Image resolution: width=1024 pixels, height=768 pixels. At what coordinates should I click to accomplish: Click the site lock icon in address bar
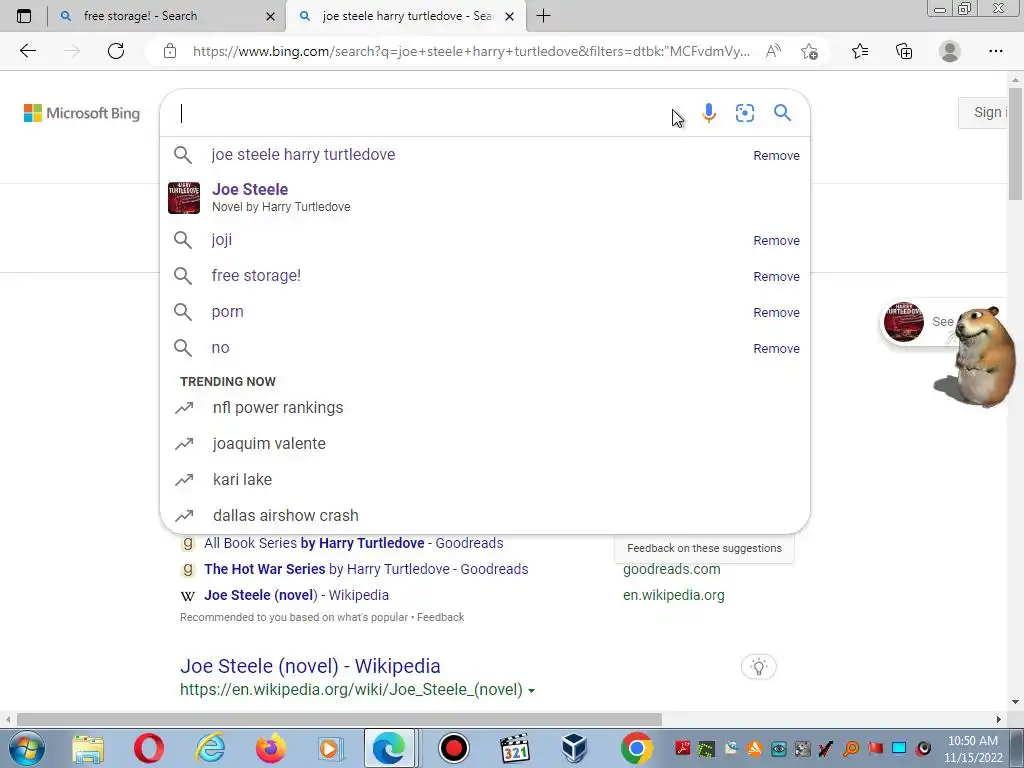click(170, 51)
